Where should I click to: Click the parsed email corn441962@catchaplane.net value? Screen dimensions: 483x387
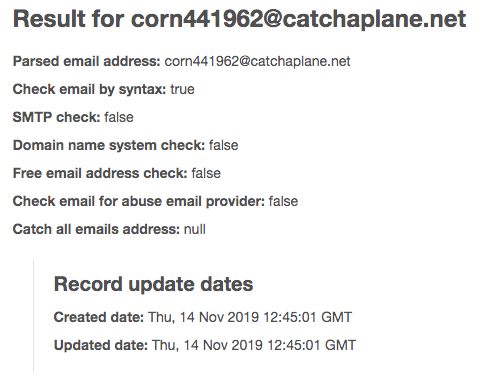coord(257,61)
